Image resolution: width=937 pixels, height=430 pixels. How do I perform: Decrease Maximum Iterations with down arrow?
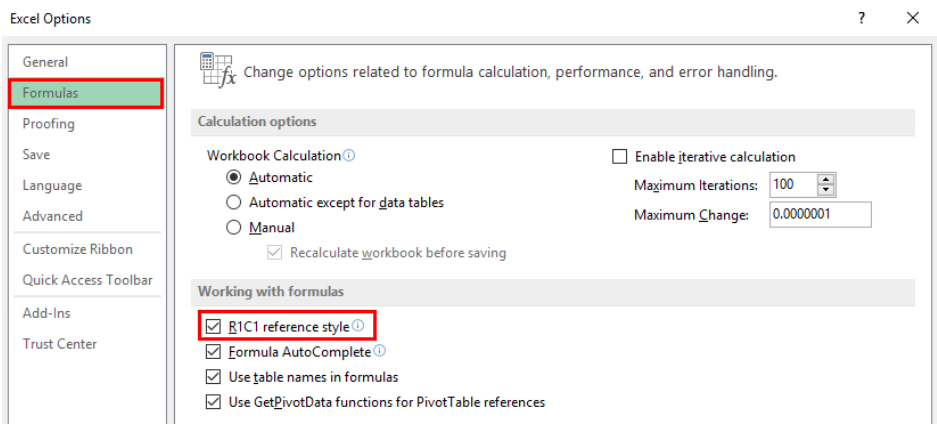point(825,190)
